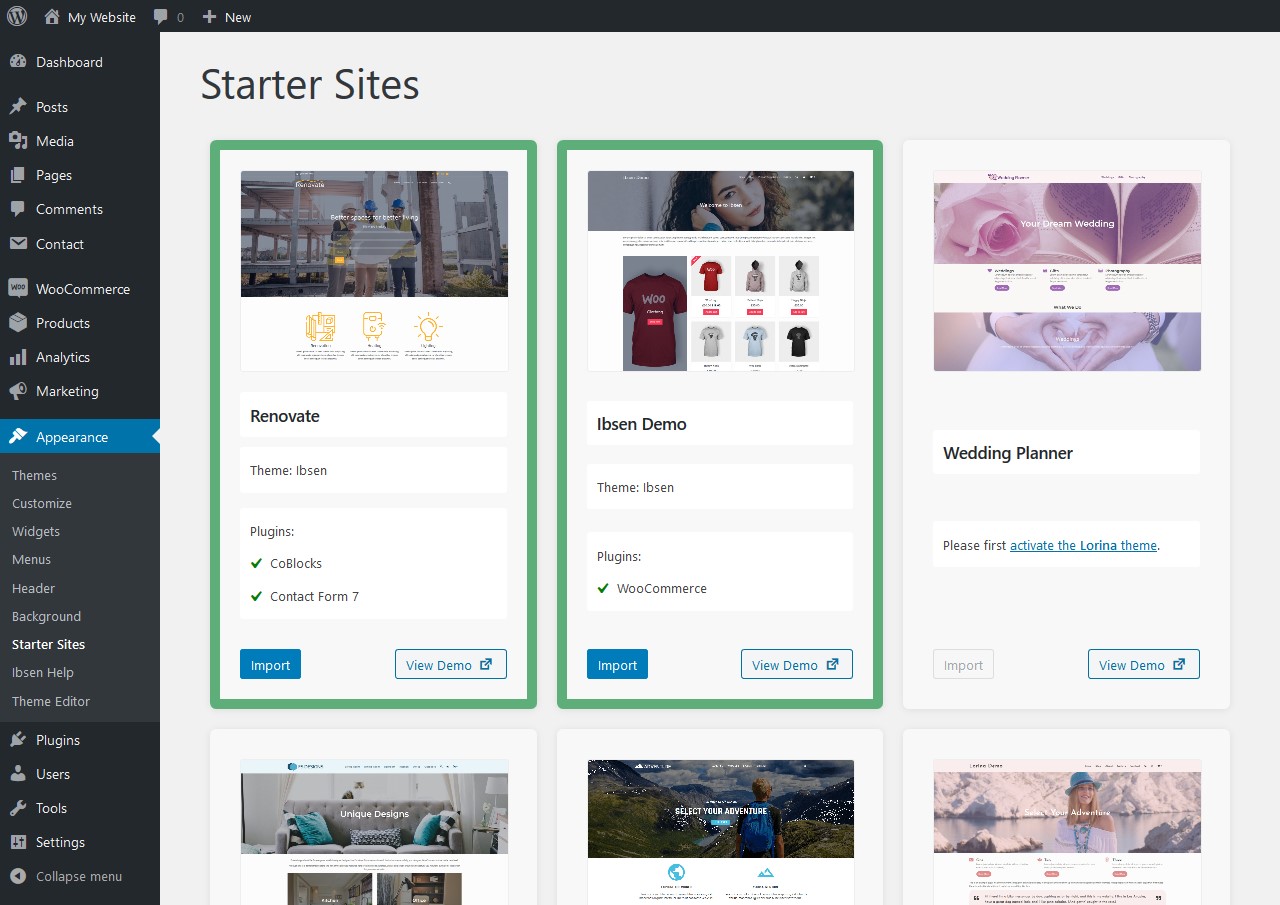Click the Analytics bar chart icon

coord(18,357)
